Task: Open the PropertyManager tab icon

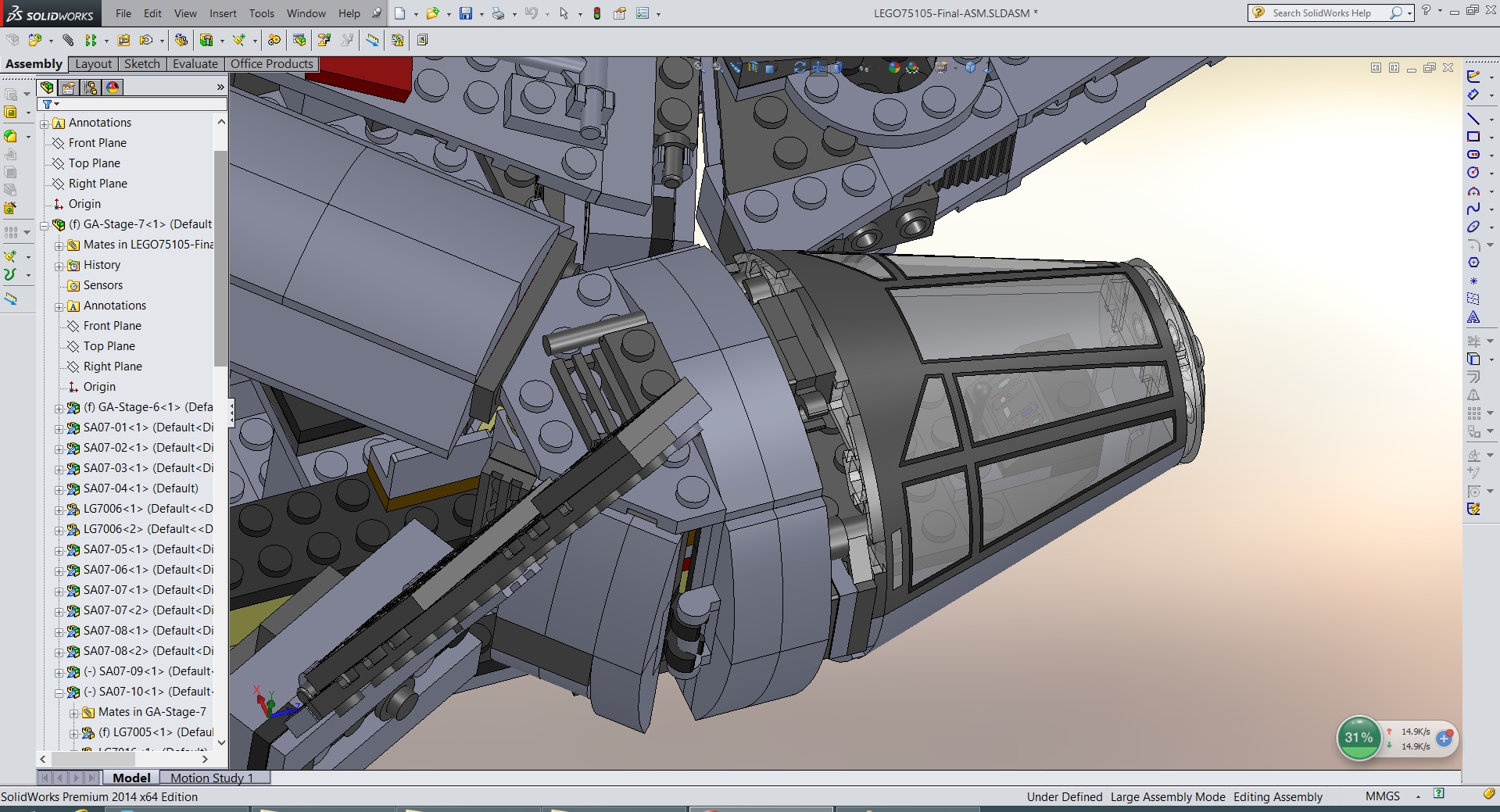Action: tap(69, 88)
